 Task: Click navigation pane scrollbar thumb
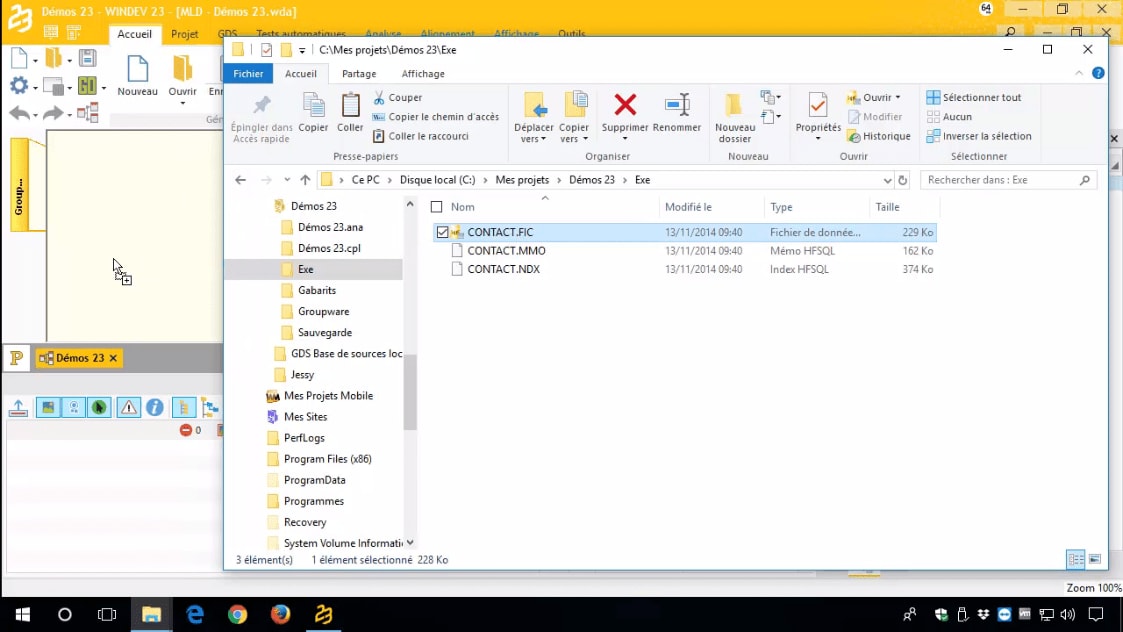pos(410,392)
